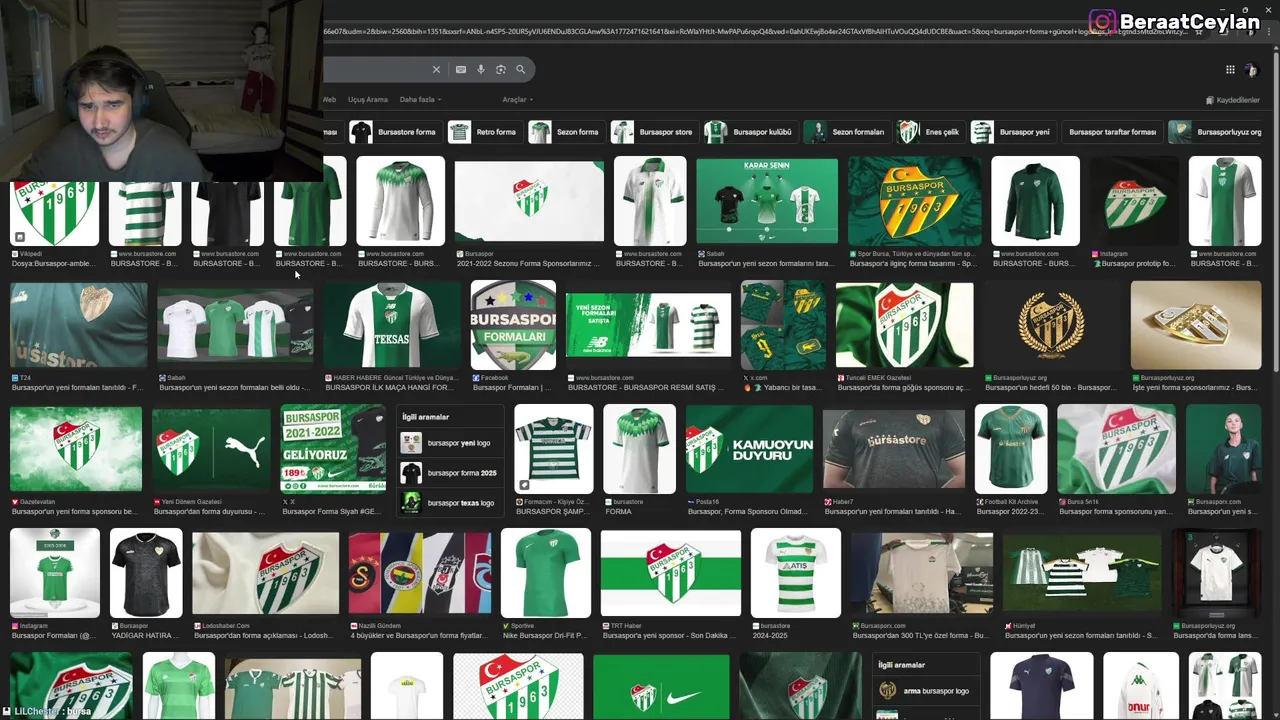Open the Nike swoosh green crest image
The height and width of the screenshot is (720, 1280).
point(661,689)
